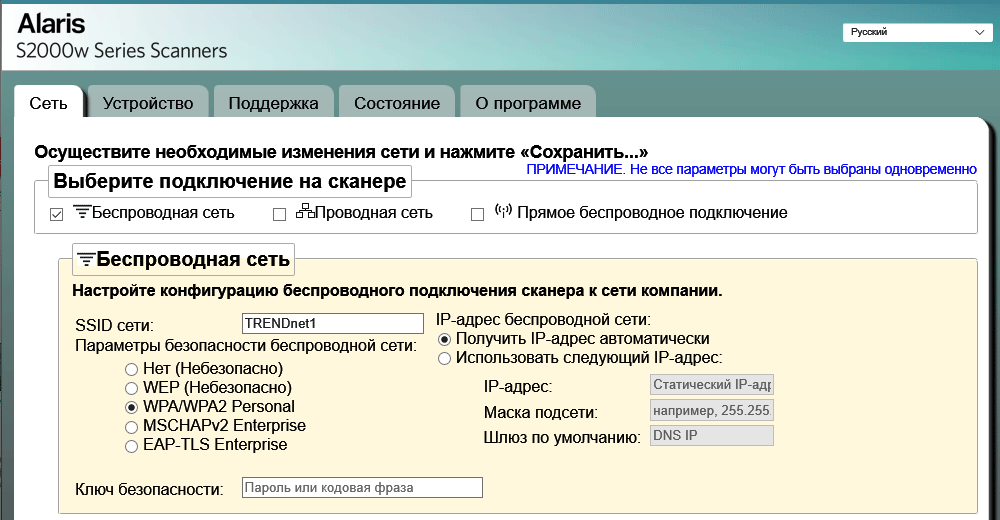Click the direct wireless antenna icon
Viewport: 1000px width, 520px height.
pos(503,210)
